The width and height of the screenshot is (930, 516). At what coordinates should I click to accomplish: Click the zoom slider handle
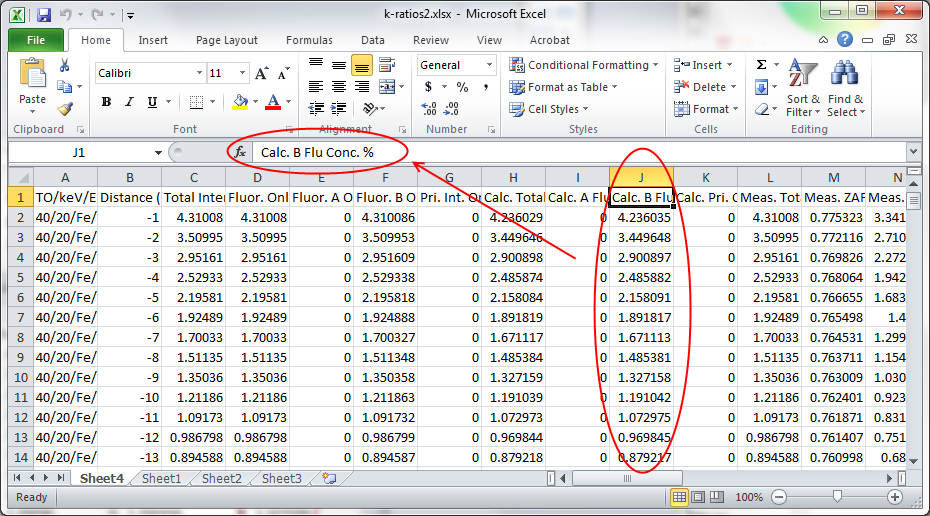click(x=836, y=497)
